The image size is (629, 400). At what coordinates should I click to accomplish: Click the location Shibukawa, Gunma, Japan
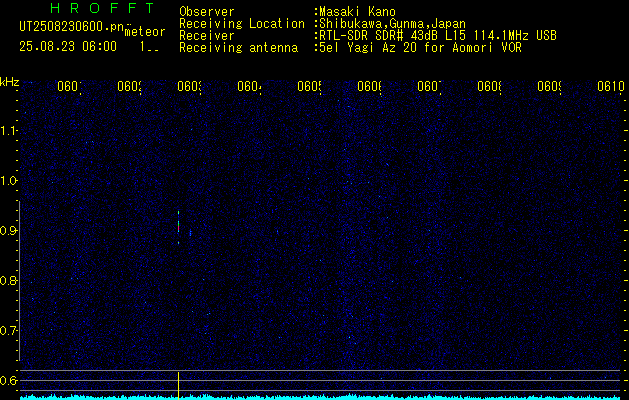pyautogui.click(x=392, y=24)
